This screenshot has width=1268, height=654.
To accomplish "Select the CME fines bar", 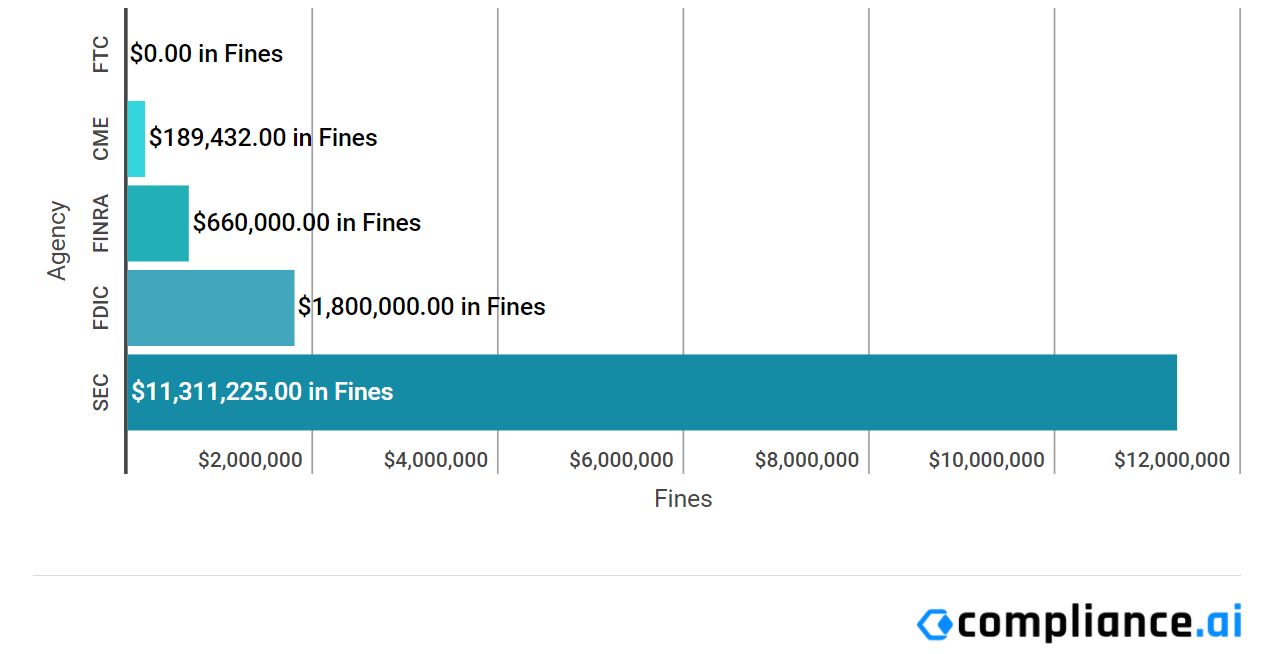I will click(136, 139).
